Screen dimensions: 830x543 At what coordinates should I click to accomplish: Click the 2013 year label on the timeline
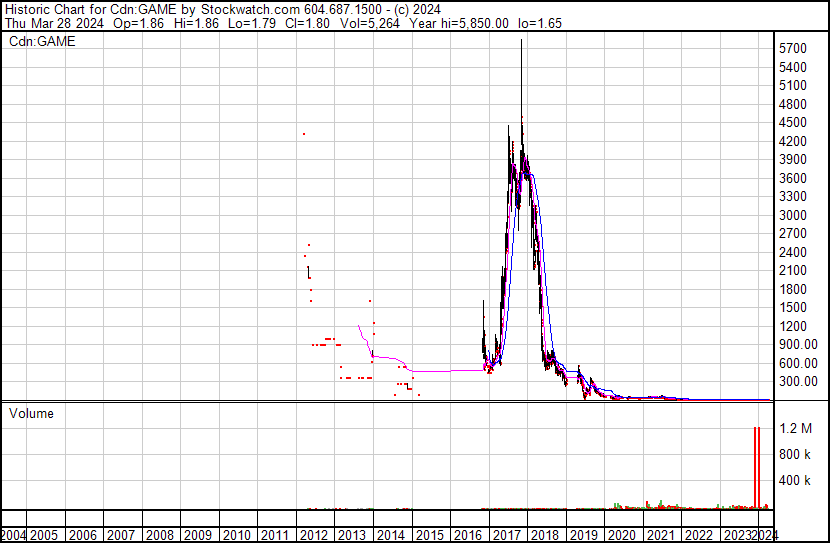click(352, 535)
